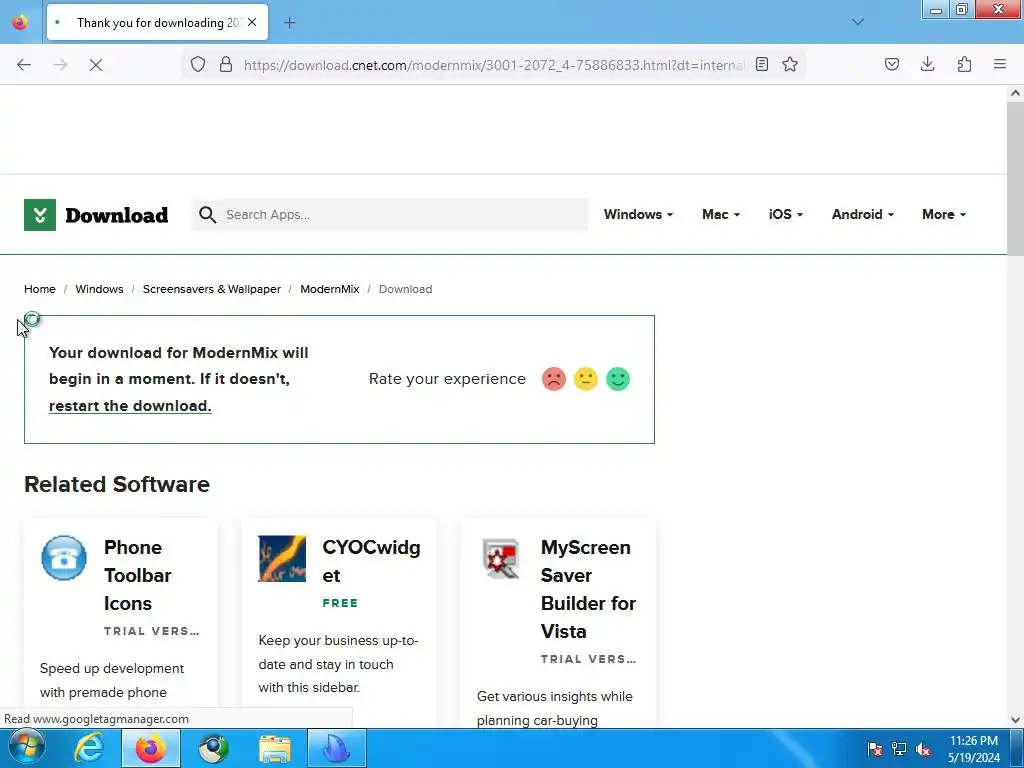Click the green Download logo icon
This screenshot has height=768, width=1024.
click(40, 215)
